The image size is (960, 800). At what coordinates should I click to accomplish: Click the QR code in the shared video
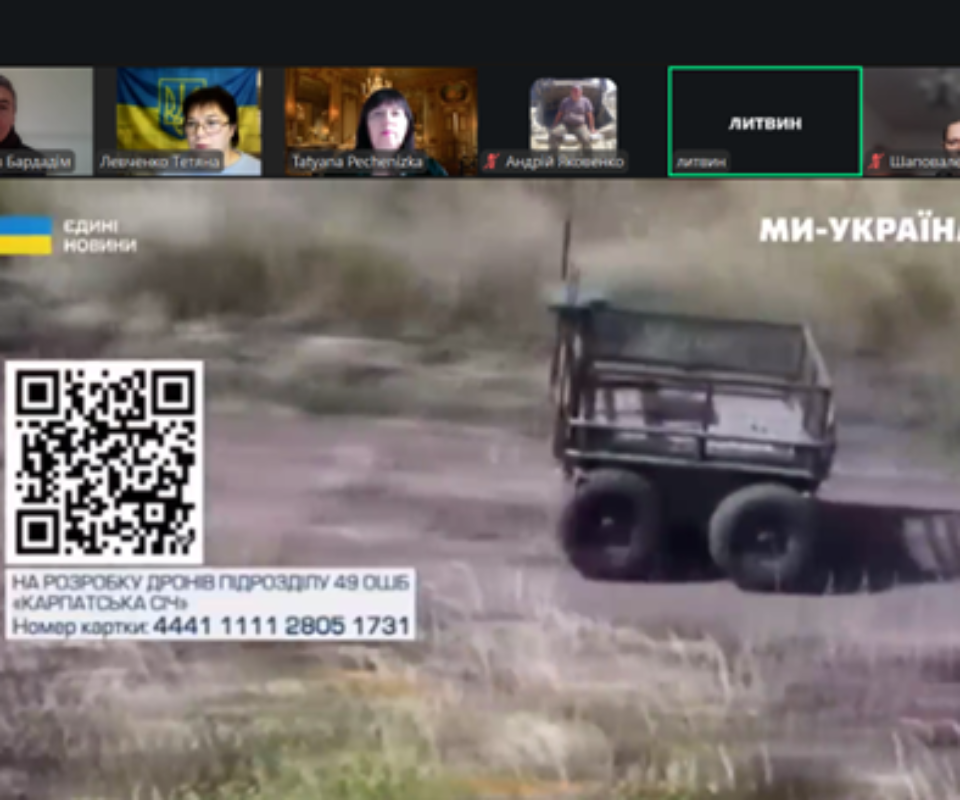point(104,462)
